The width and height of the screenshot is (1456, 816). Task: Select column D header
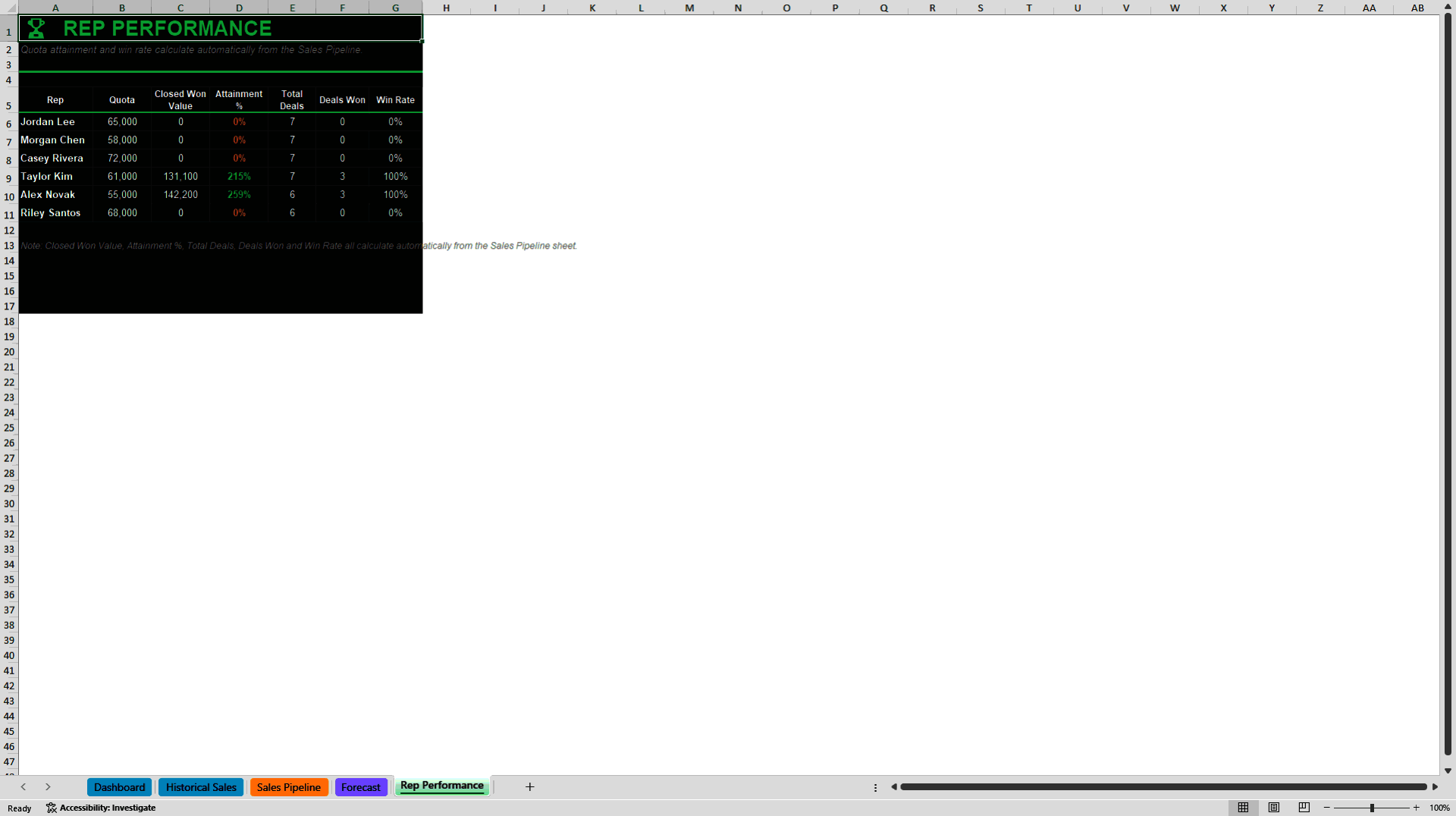pyautogui.click(x=239, y=8)
